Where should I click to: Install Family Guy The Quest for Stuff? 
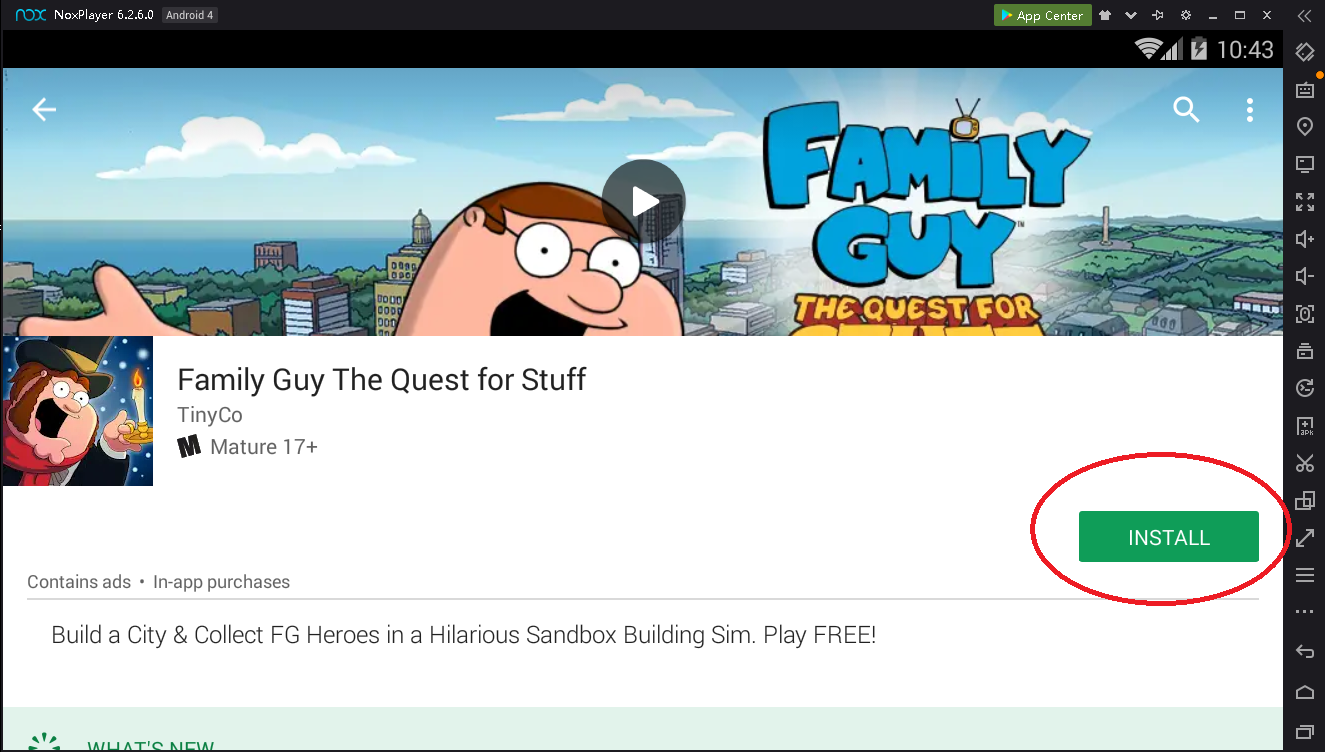point(1168,537)
